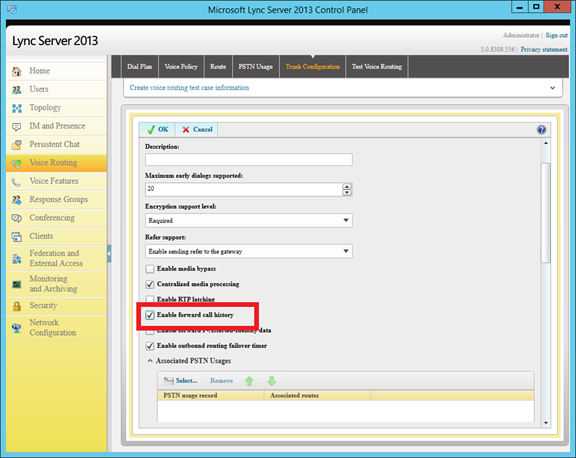This screenshot has height=458, width=576.
Task: Open Monitoring and Archiving section
Action: [56, 284]
